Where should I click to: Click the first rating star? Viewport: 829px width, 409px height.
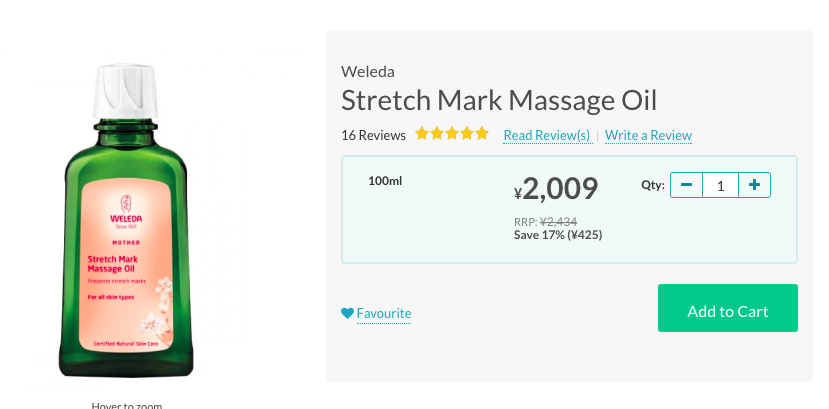point(421,133)
